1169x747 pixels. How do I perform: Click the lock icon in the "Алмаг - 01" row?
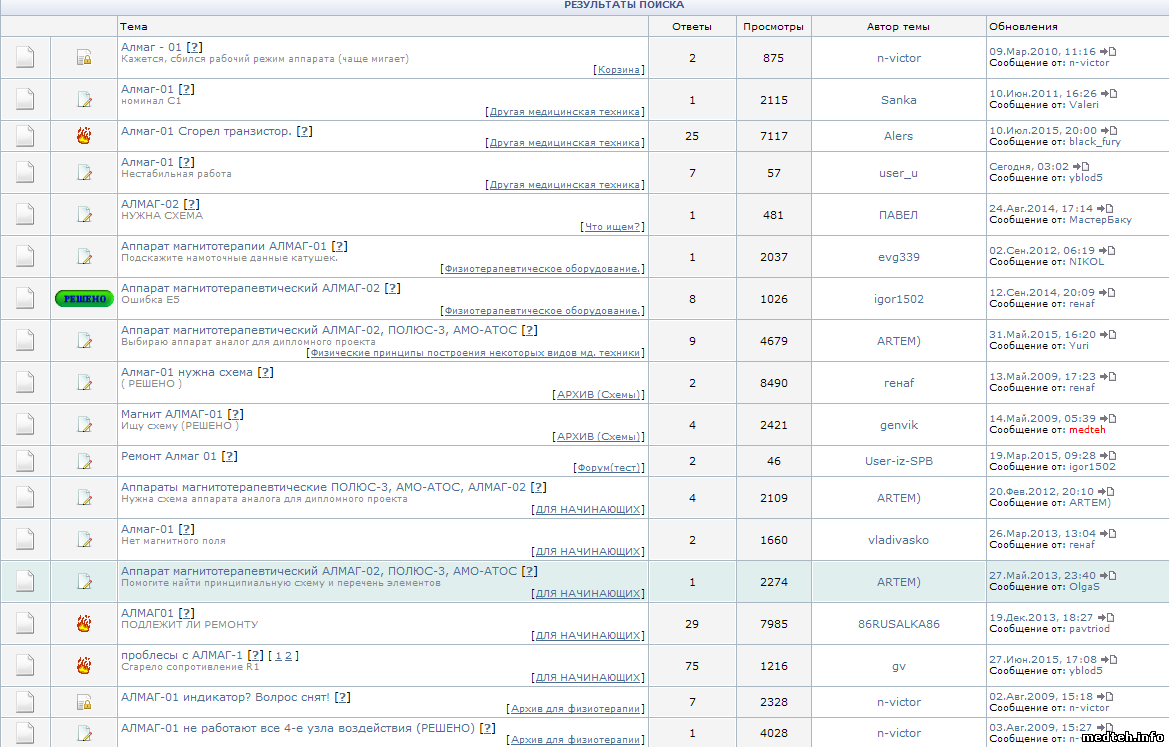(84, 58)
